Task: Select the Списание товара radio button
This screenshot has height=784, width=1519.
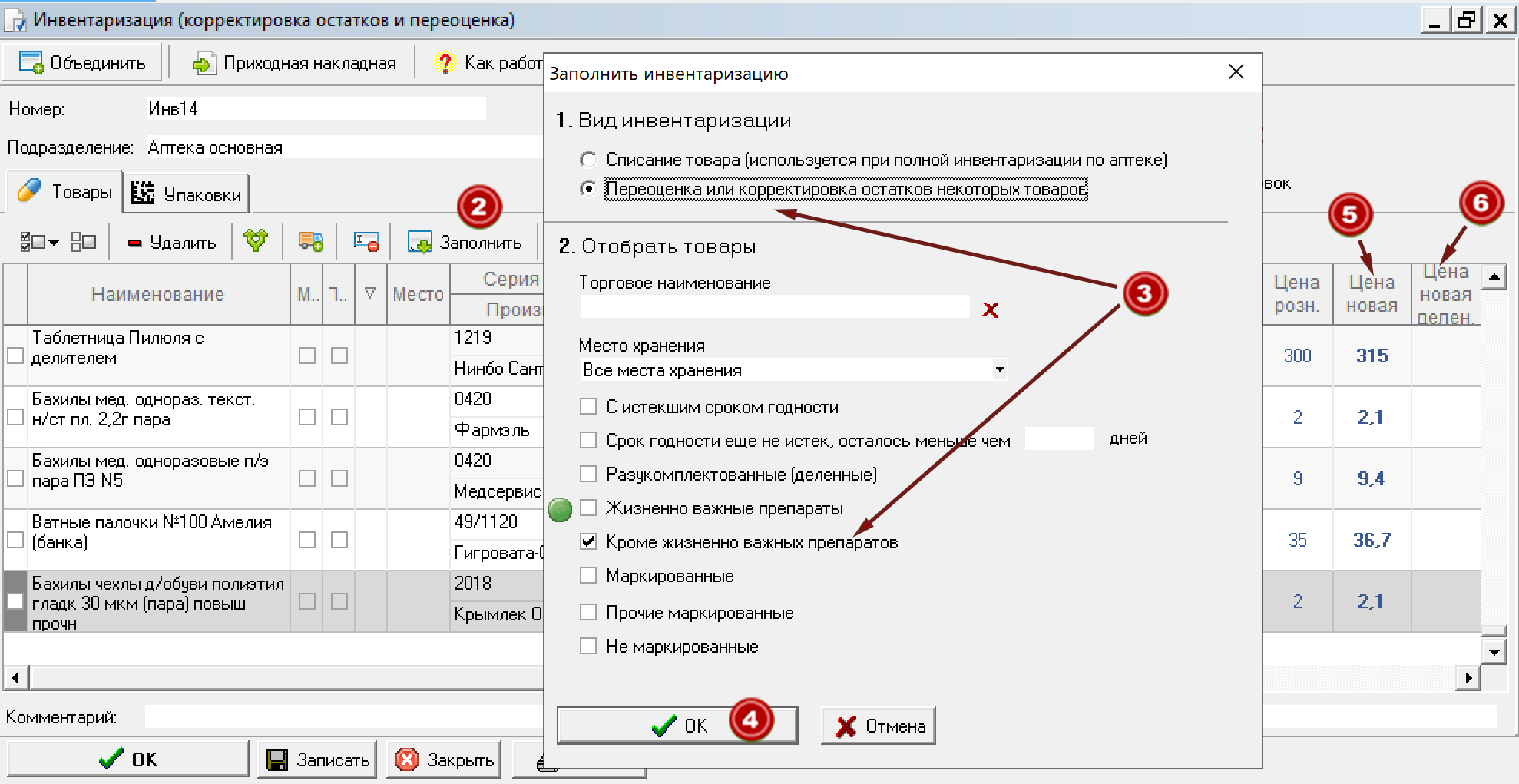Action: (x=588, y=159)
